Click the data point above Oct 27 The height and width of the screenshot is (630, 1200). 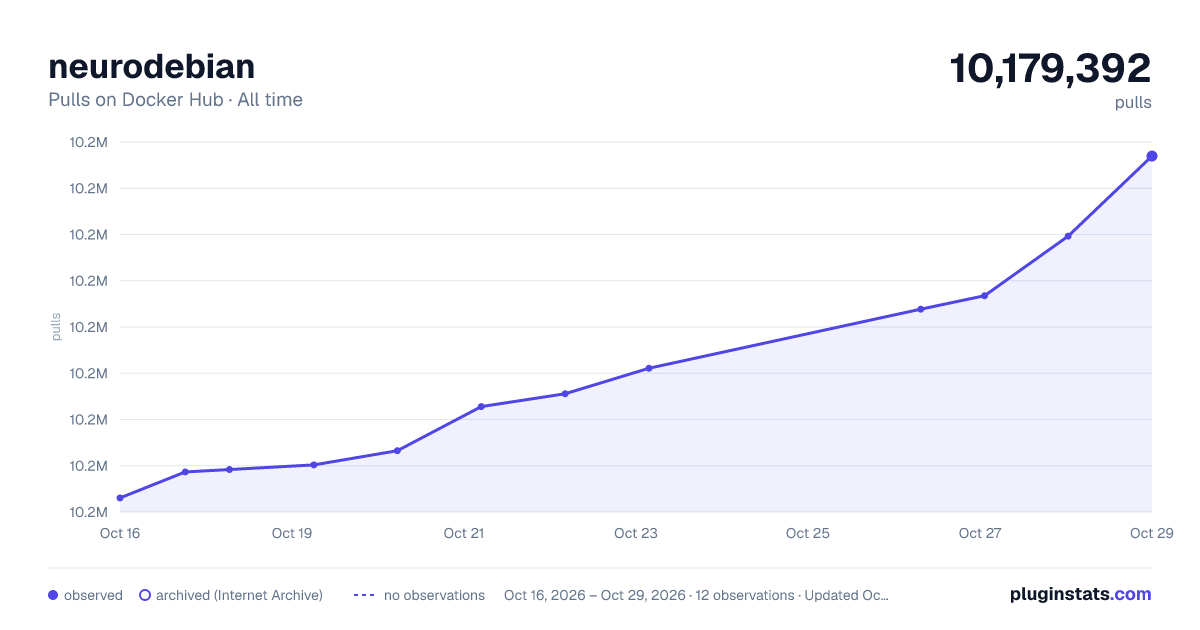pyautogui.click(x=984, y=296)
